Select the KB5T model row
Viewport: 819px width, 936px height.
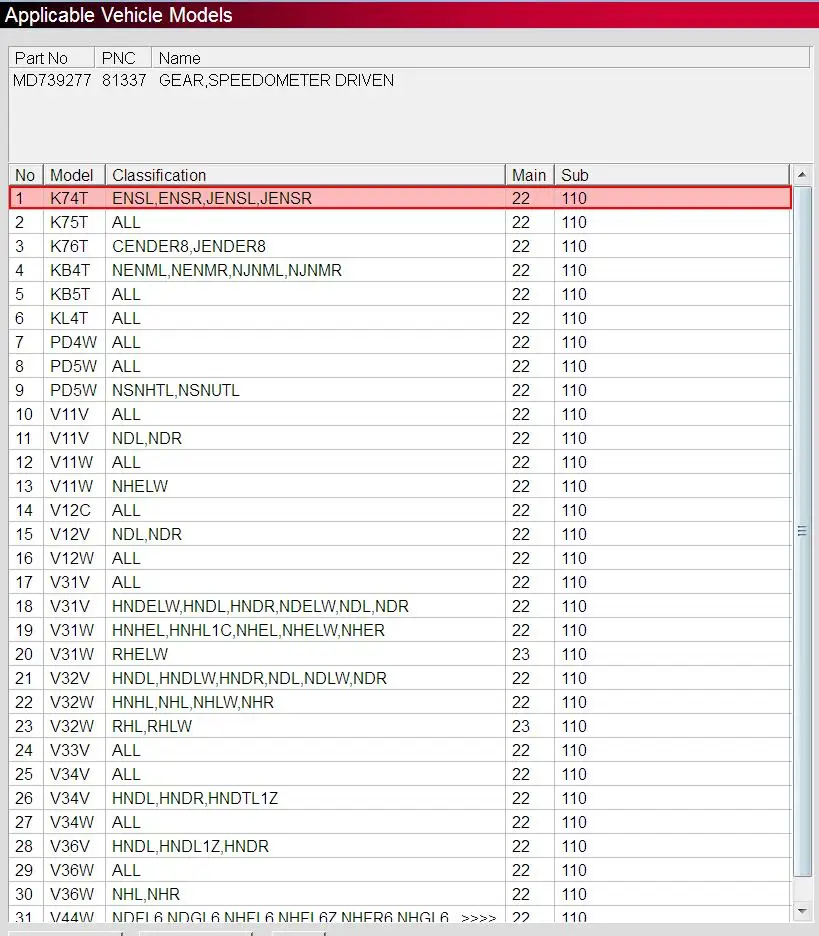coord(400,294)
